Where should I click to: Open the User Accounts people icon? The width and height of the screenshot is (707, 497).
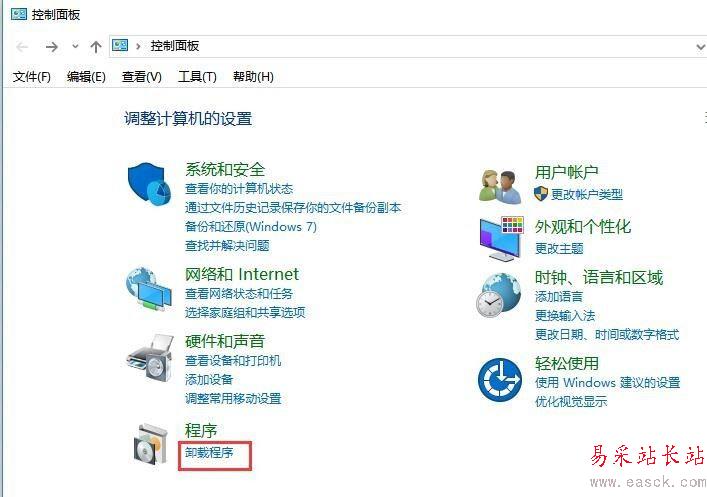point(500,185)
